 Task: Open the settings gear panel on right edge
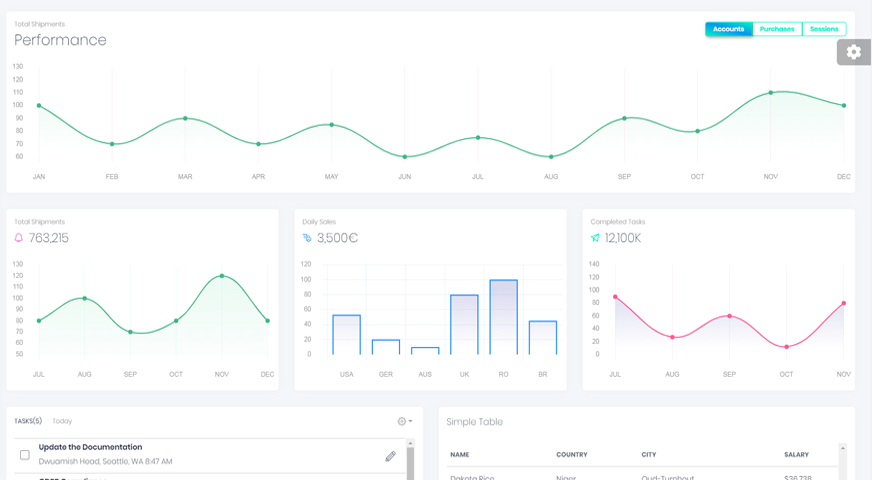[853, 52]
